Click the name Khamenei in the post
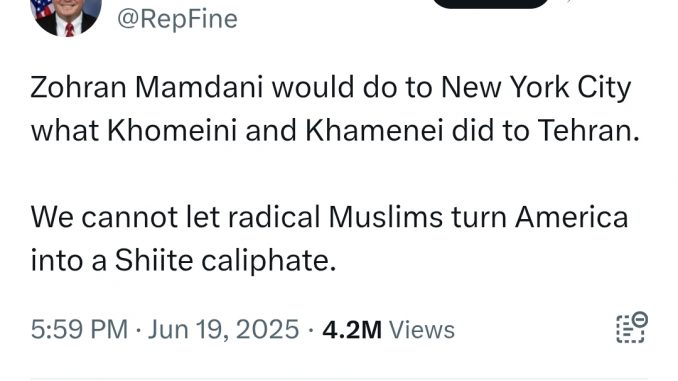This screenshot has height=381, width=678. click(x=374, y=131)
